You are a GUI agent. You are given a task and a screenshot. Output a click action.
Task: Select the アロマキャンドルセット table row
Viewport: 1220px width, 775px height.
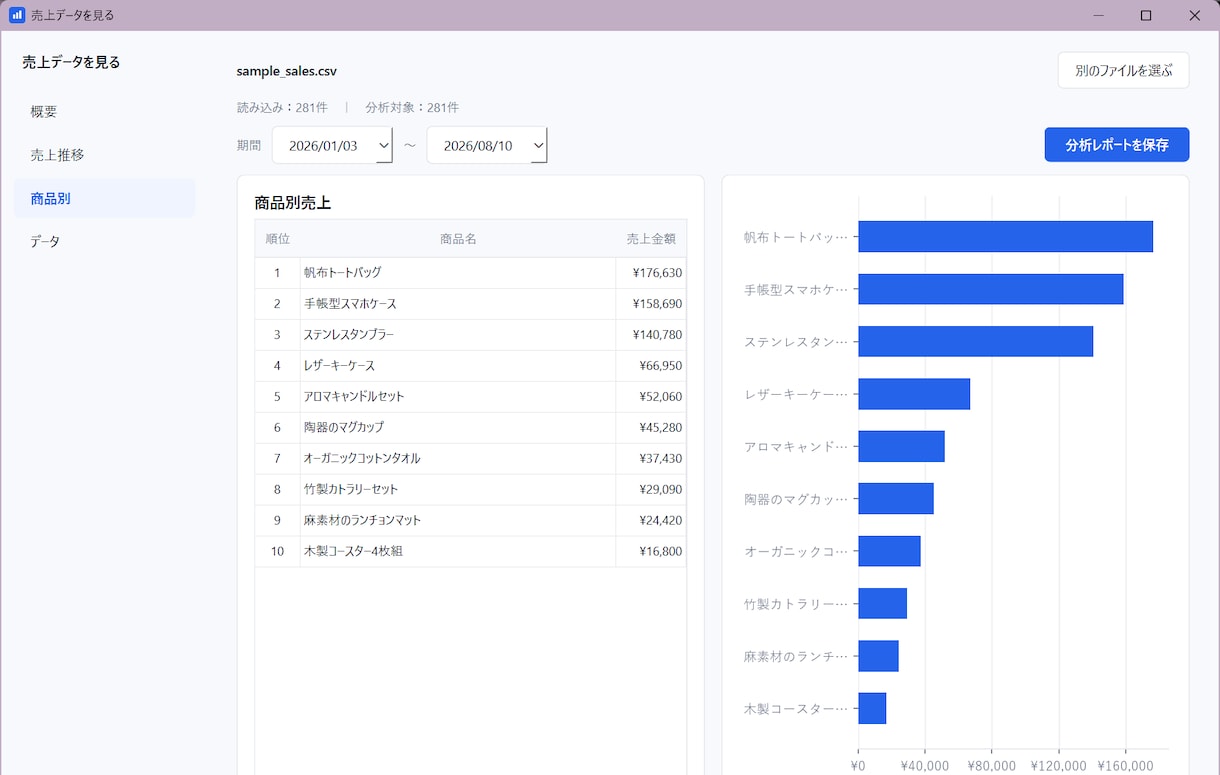471,397
